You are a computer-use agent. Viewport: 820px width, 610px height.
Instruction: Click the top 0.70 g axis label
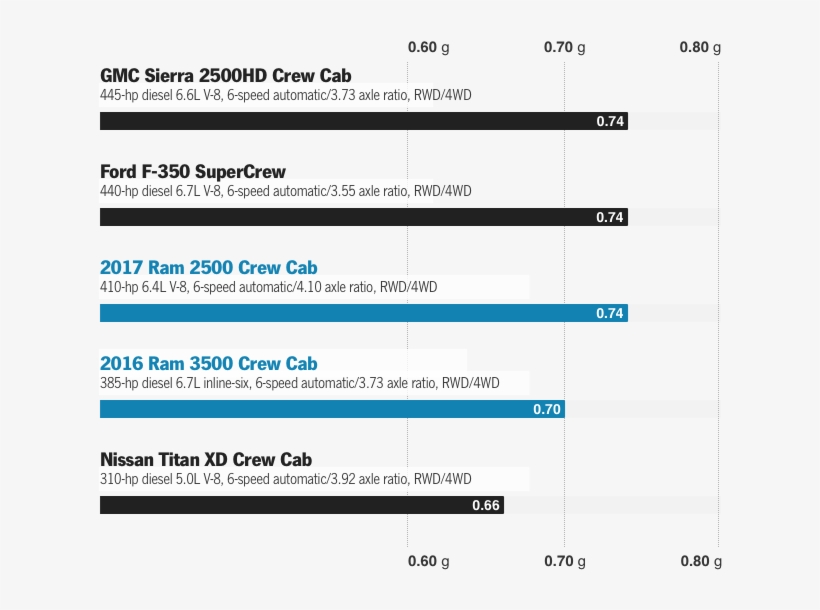[x=564, y=48]
